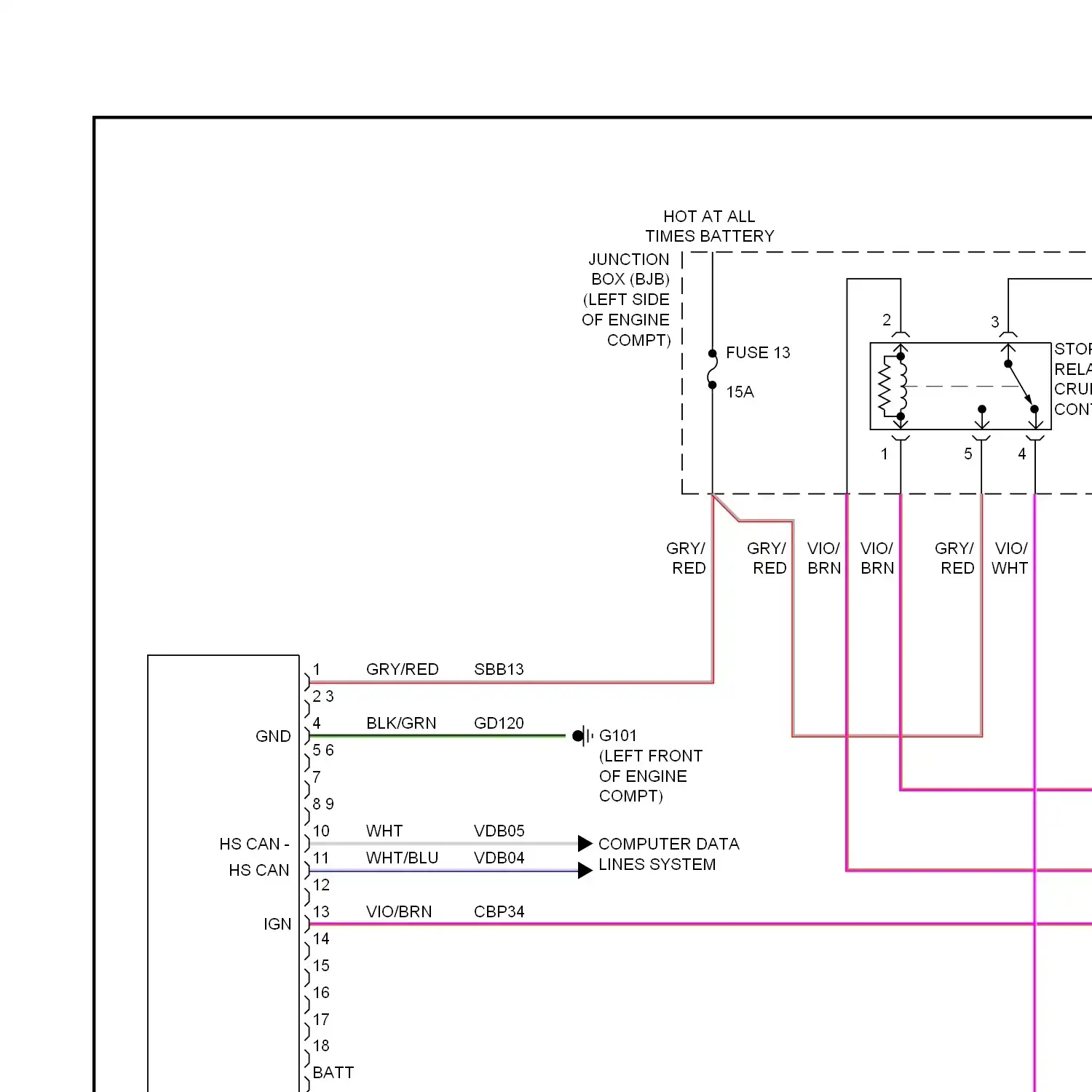
Task: Click relay terminal number 2
Action: [x=887, y=320]
